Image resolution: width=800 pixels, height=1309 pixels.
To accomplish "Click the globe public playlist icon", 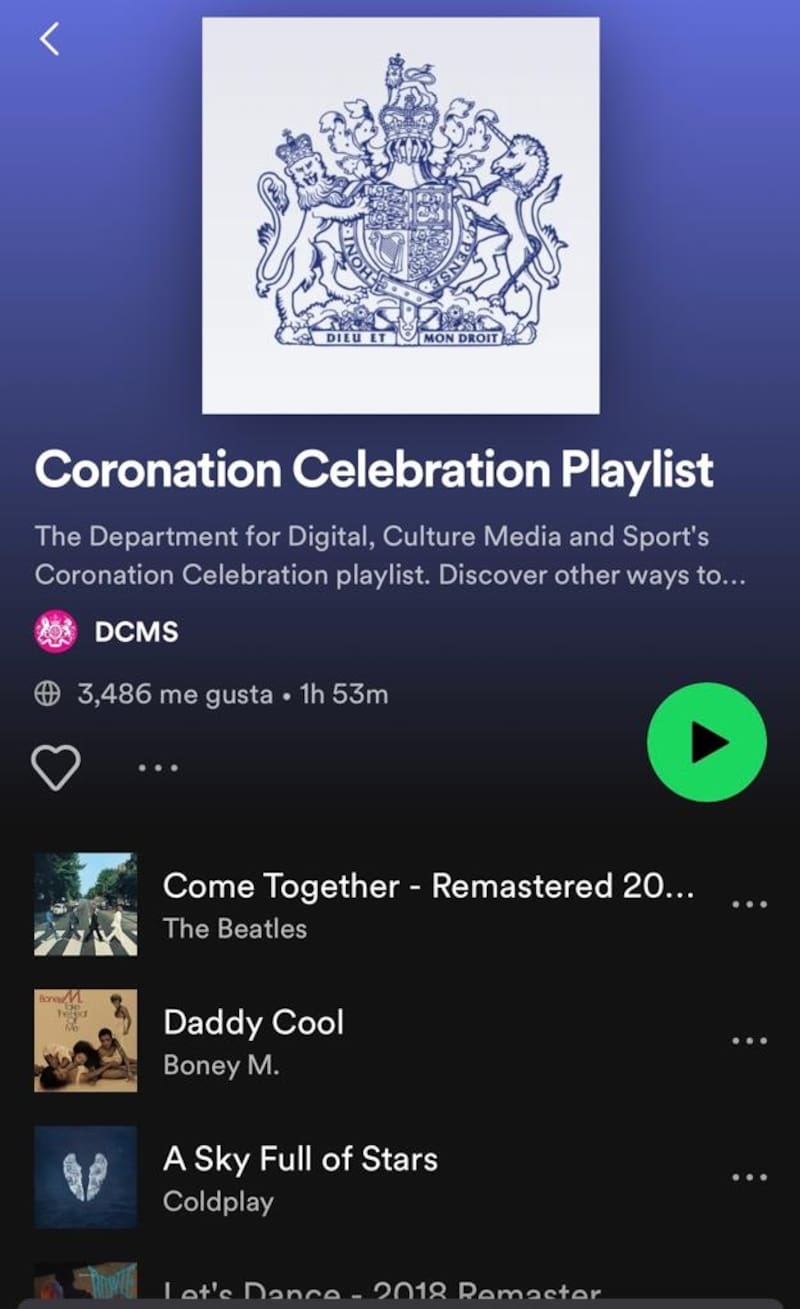I will click(x=48, y=694).
